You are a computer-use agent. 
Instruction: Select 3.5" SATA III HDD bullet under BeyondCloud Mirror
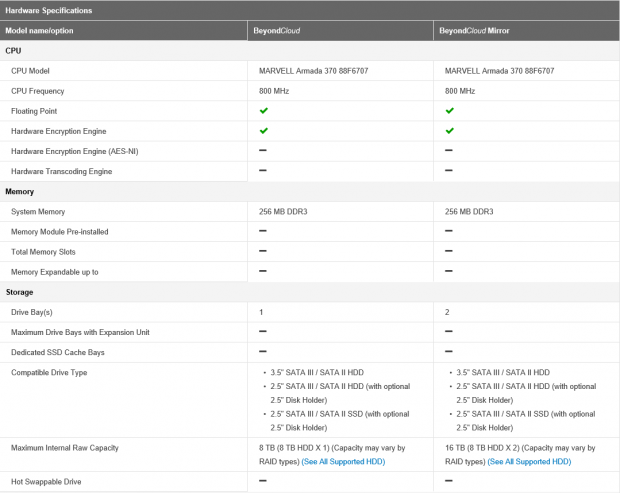point(503,372)
